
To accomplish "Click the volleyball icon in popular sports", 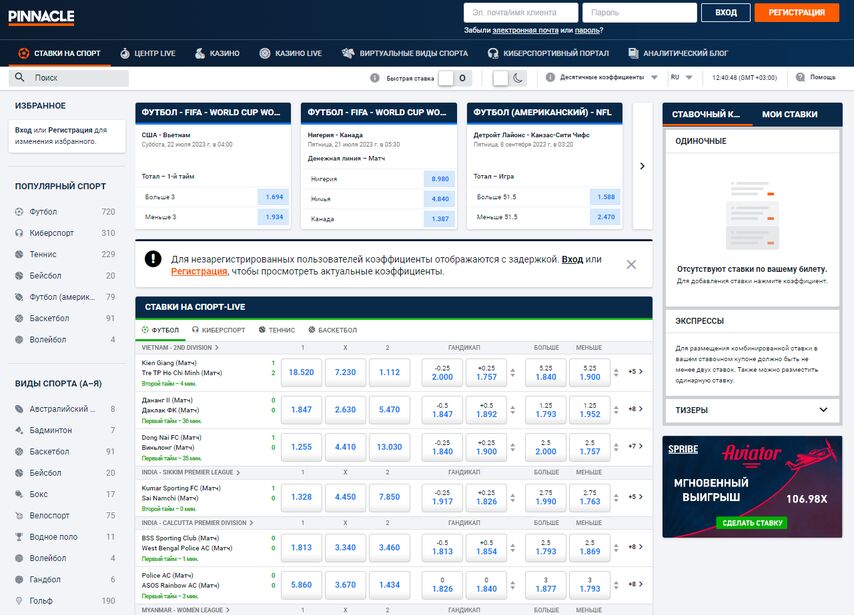I will pyautogui.click(x=19, y=339).
